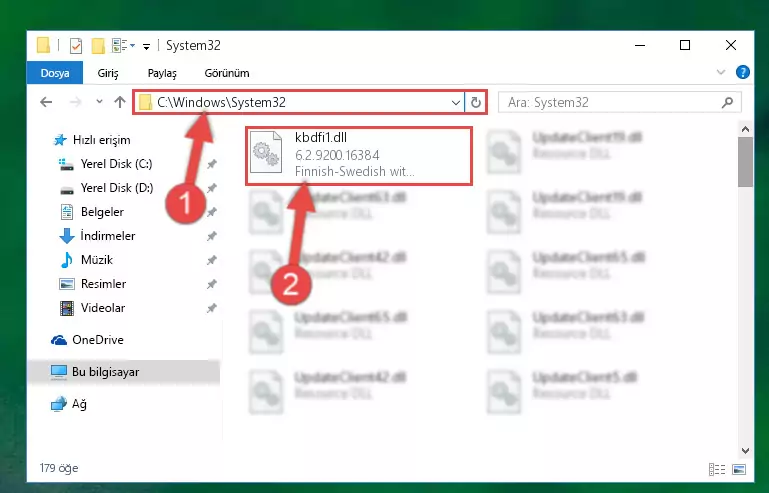Switch to the Görünüm ribbon tab

(x=227, y=73)
